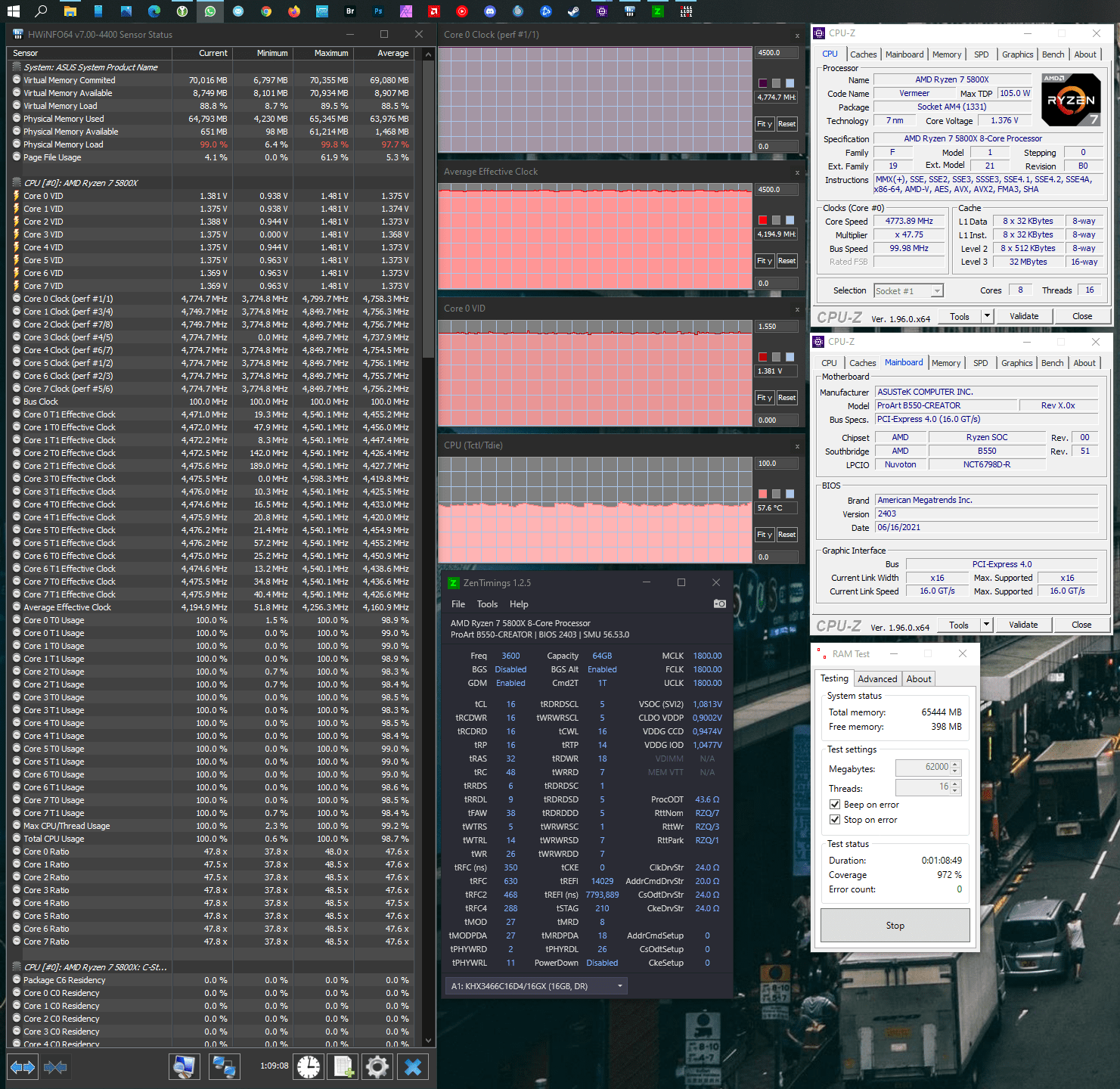Open Microsoft Edge from the taskbar

pos(154,11)
